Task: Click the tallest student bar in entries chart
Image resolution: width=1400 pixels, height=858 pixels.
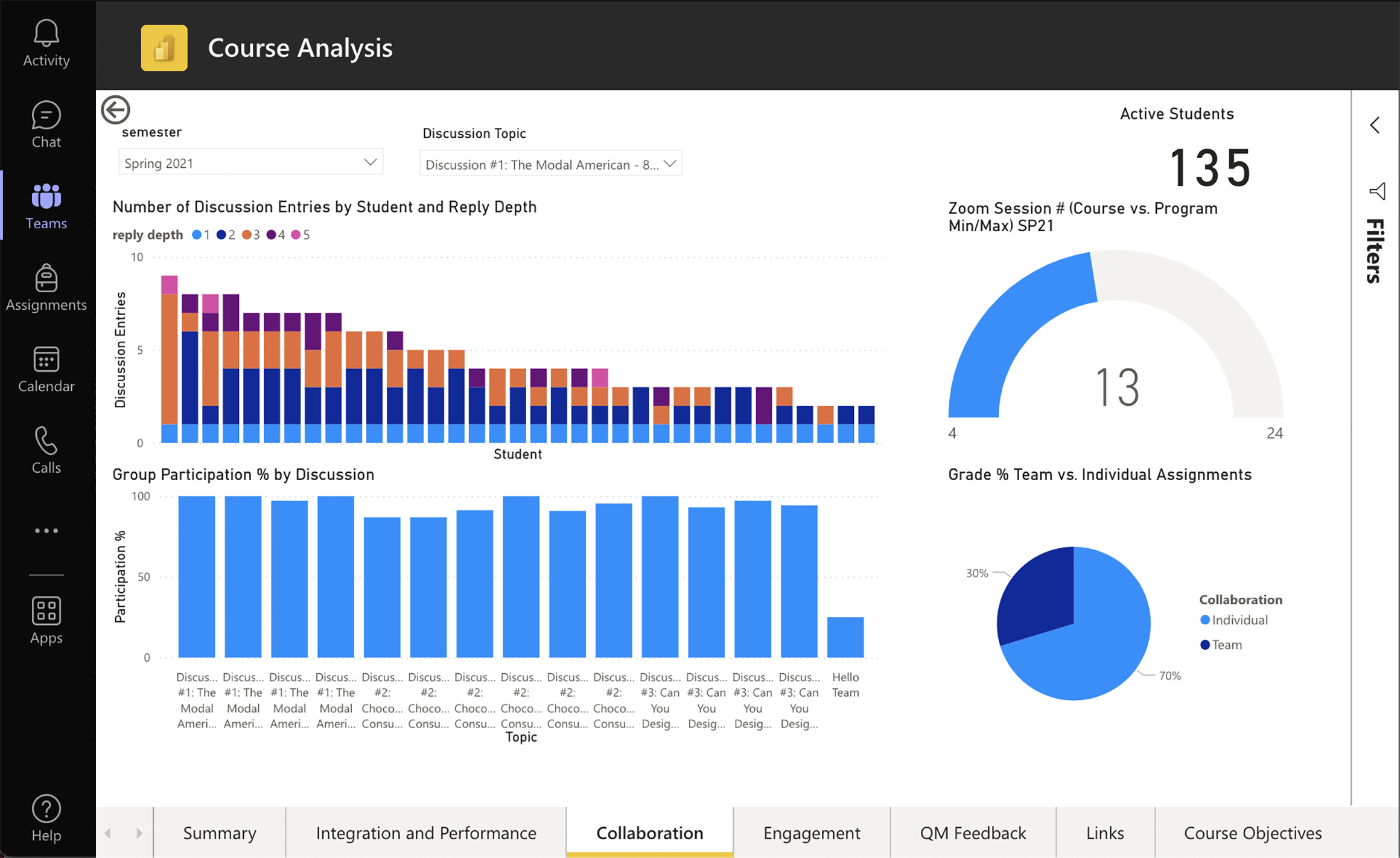Action: pos(170,359)
